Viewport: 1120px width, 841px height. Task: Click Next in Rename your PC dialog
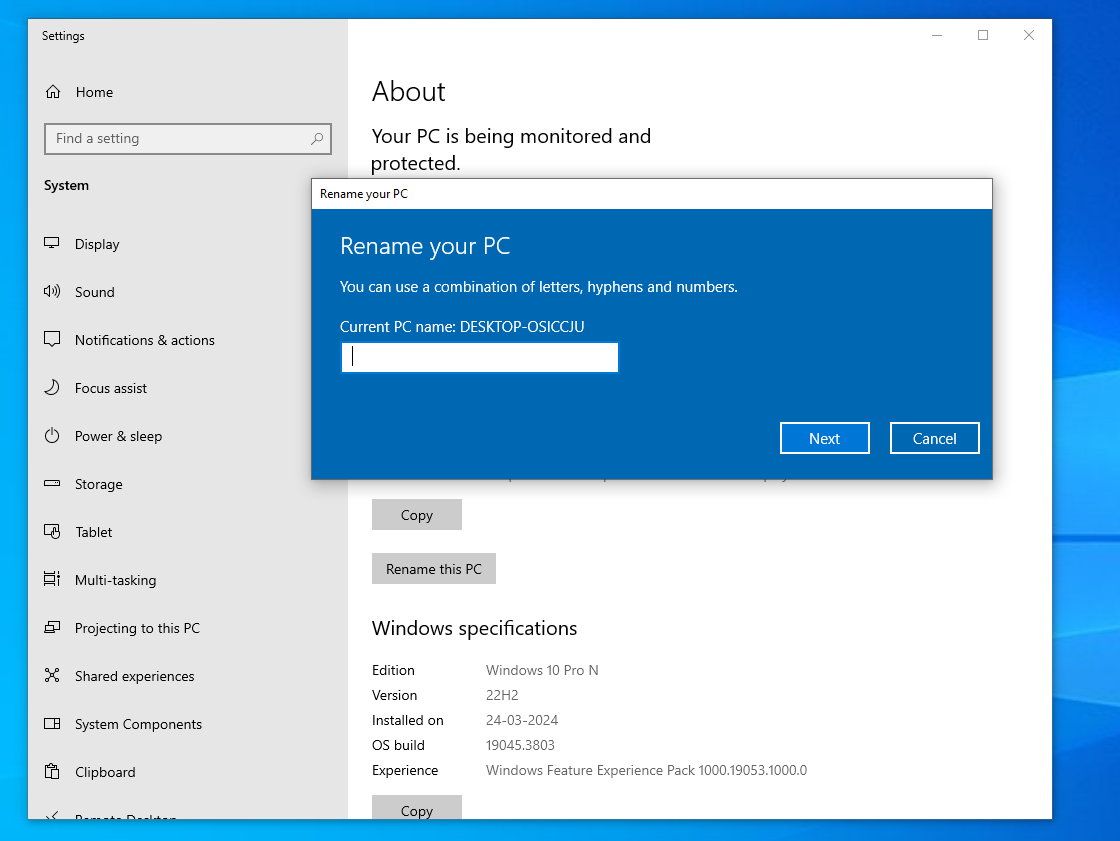click(x=824, y=438)
